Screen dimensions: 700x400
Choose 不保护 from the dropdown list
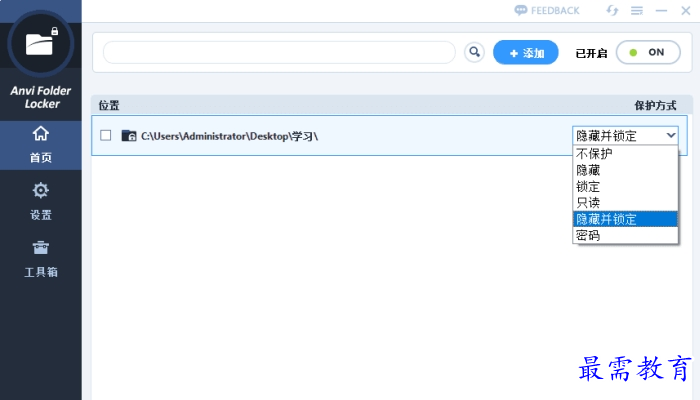click(x=625, y=154)
